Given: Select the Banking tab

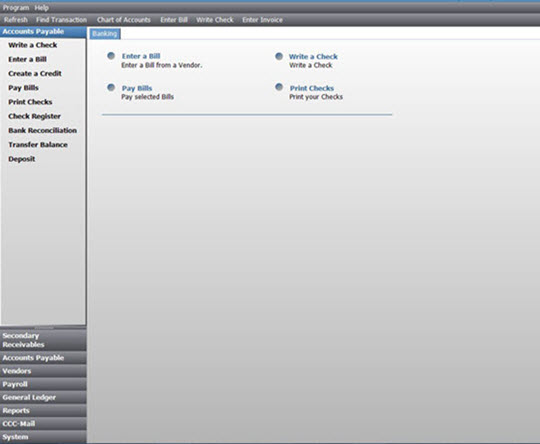Looking at the screenshot, I should pos(105,34).
